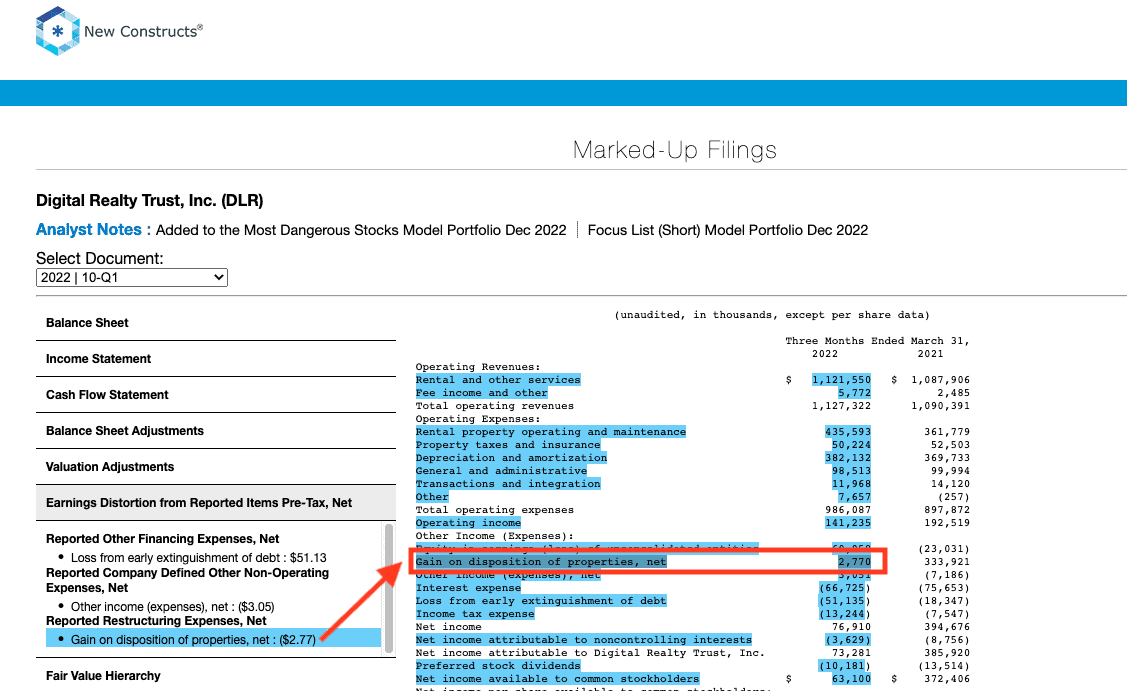Click highlighted Depreciation and amortization line
Screen dimensions: 1127x691
pos(510,457)
